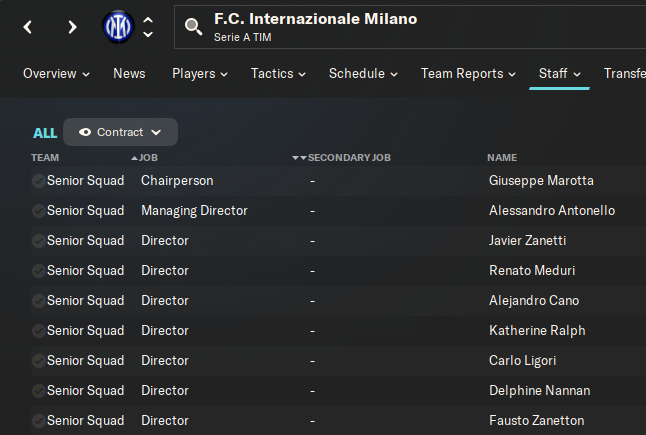This screenshot has height=435, width=646.
Task: Sort the staff list by Name column
Action: pos(502,158)
